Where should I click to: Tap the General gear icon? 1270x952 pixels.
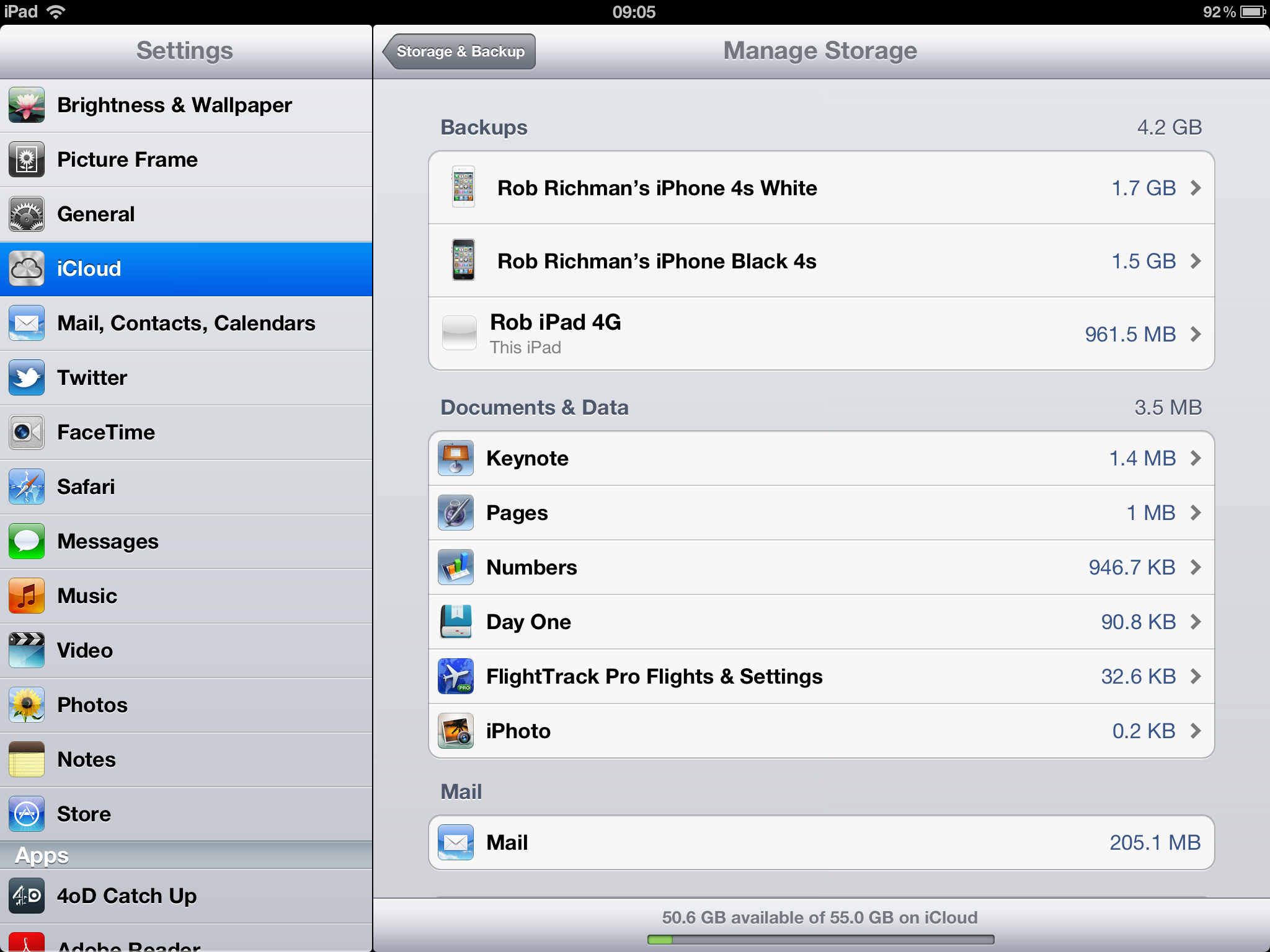tap(27, 214)
